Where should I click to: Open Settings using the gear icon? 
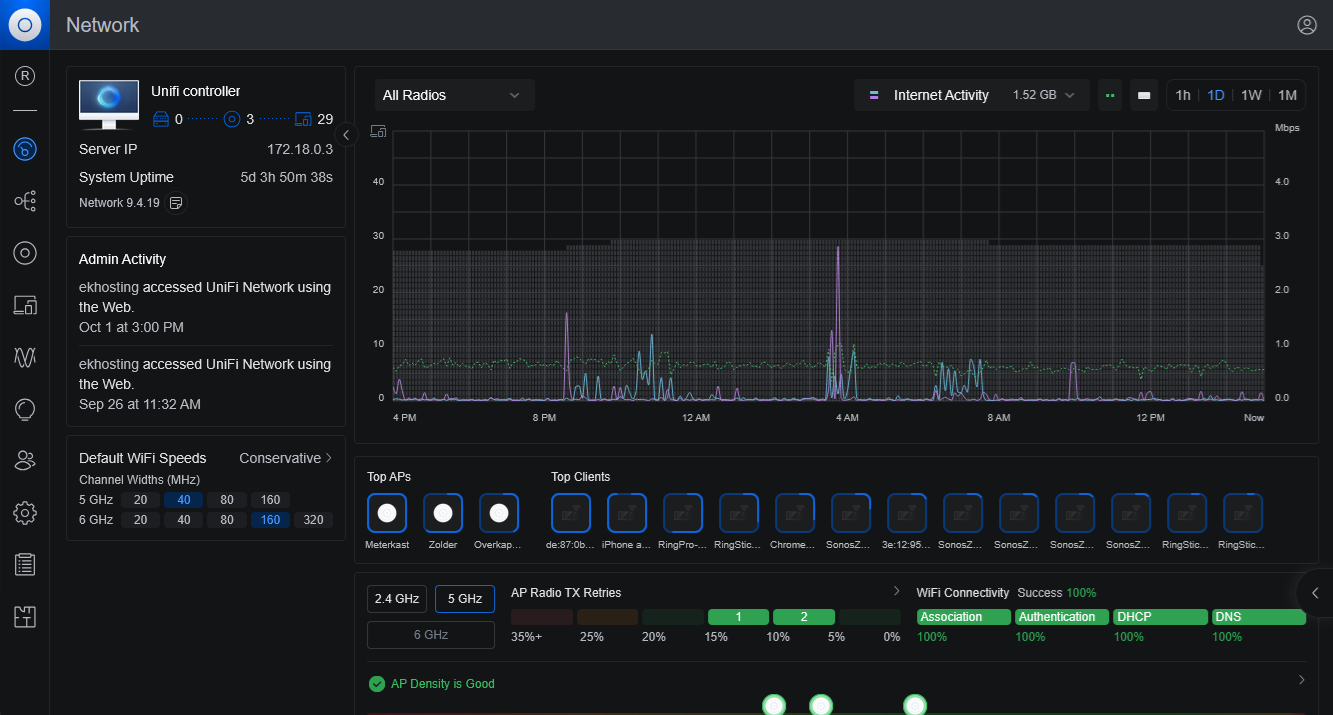coord(25,512)
